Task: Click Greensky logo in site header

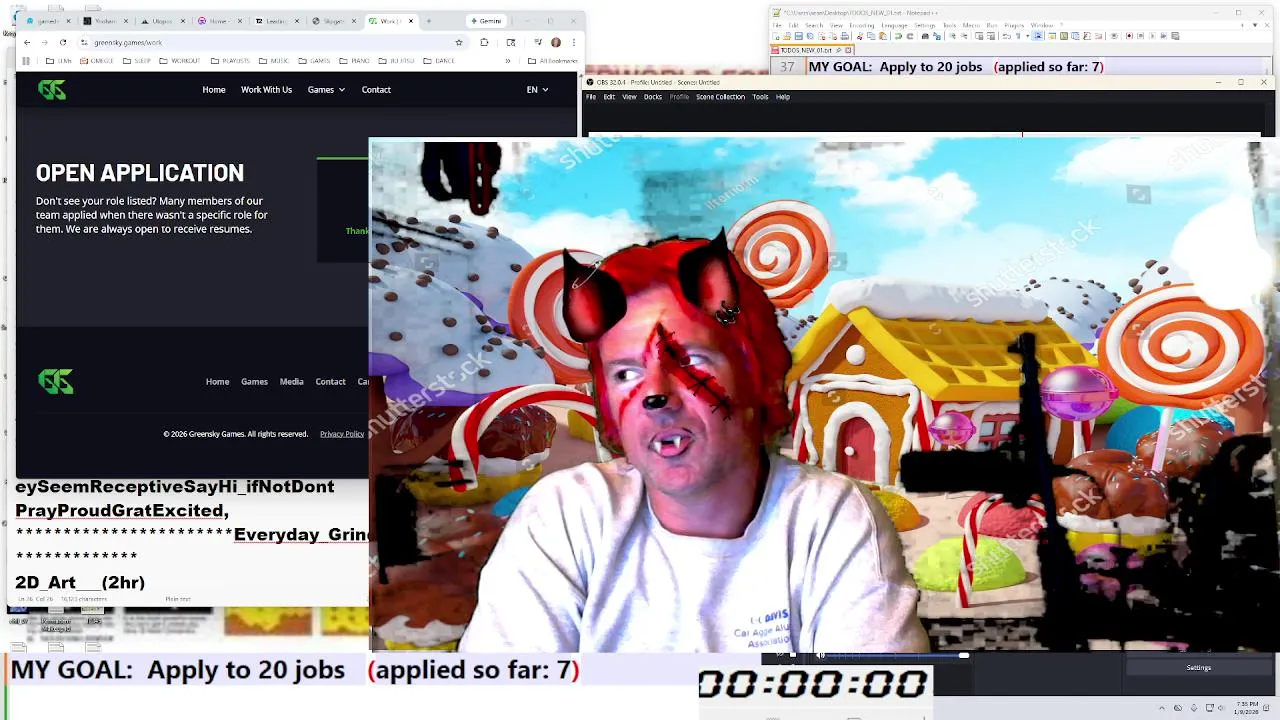Action: pos(52,90)
